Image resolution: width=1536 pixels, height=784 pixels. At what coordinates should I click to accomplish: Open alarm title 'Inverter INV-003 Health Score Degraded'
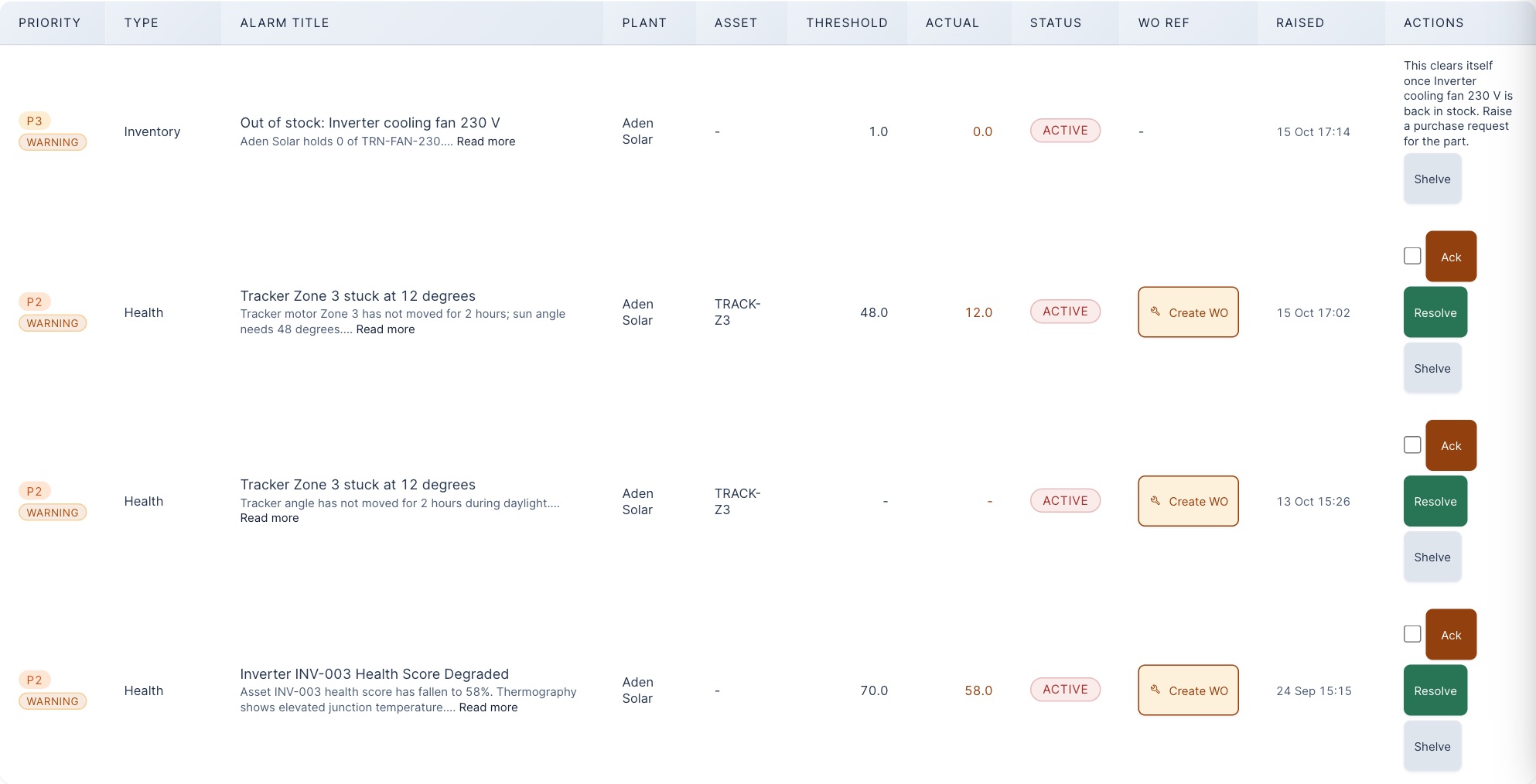coord(374,673)
